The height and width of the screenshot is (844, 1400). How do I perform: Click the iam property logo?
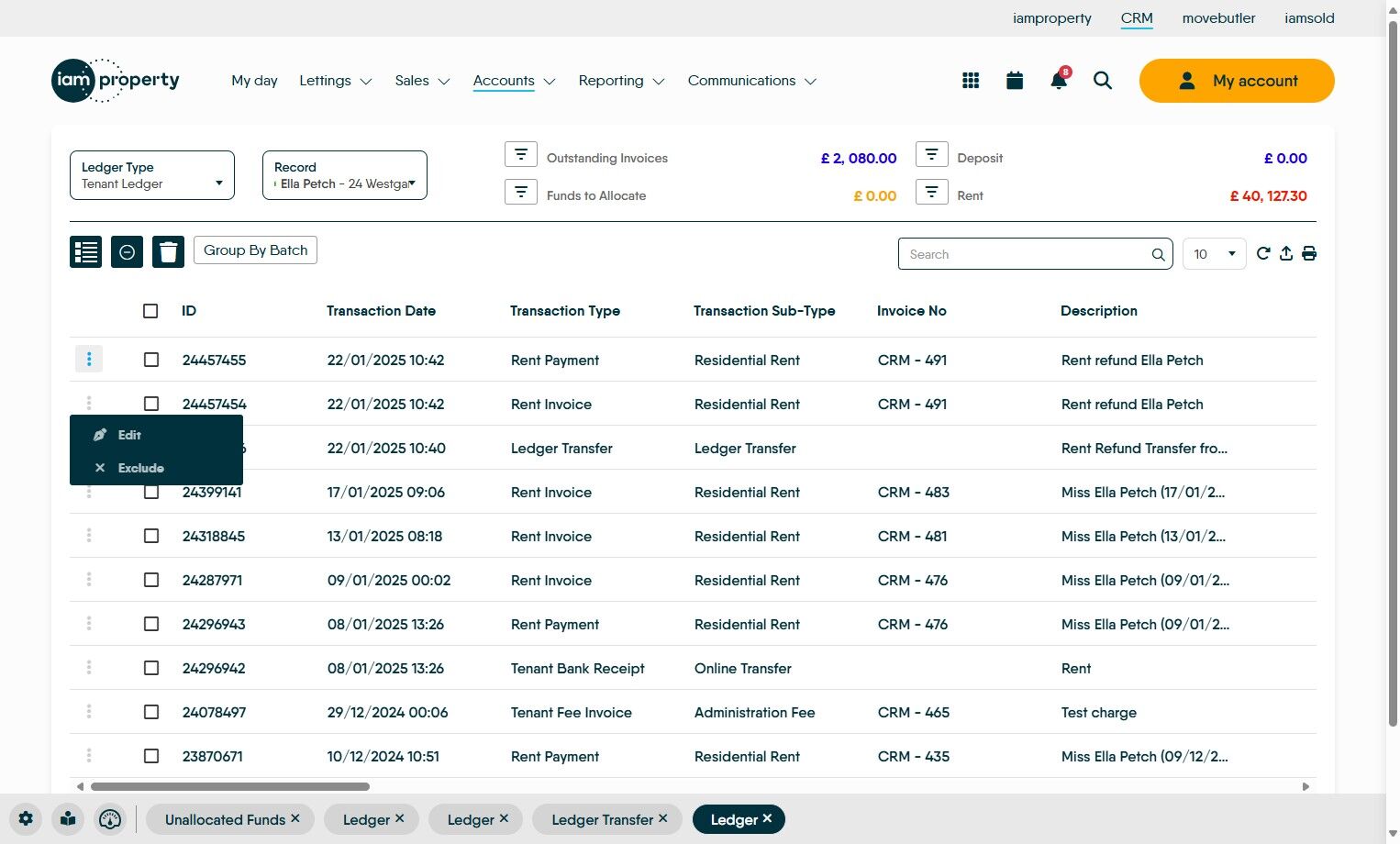point(116,81)
